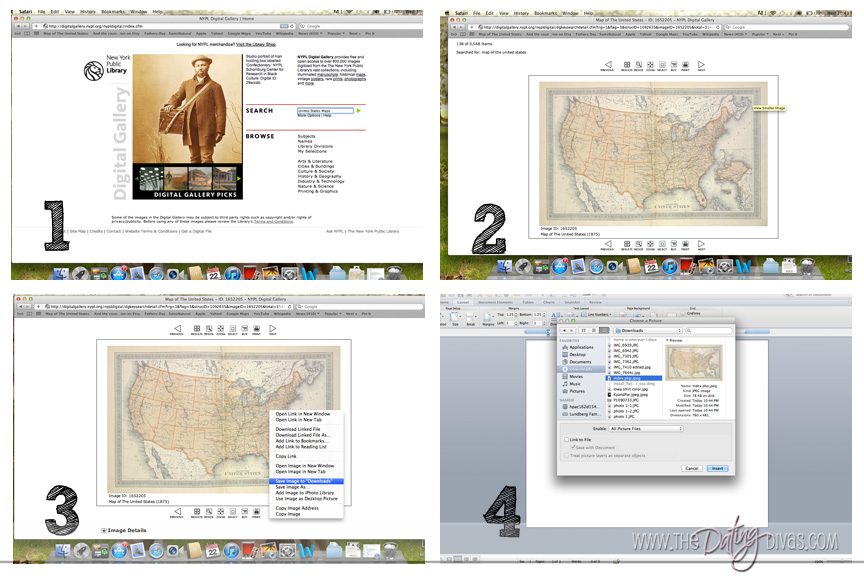Open the Line Numbers dropdown in the Word ribbon
The height and width of the screenshot is (576, 864).
(x=597, y=314)
